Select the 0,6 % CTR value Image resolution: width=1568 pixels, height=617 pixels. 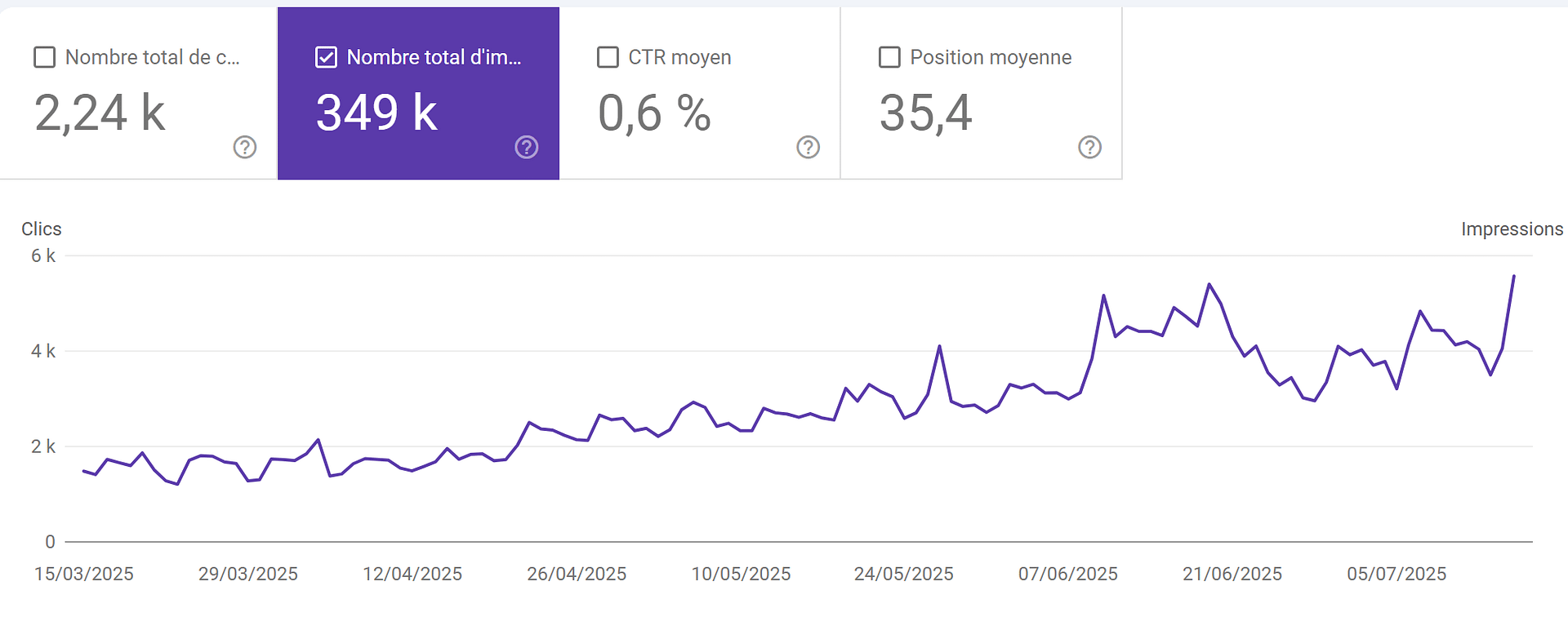(x=654, y=113)
